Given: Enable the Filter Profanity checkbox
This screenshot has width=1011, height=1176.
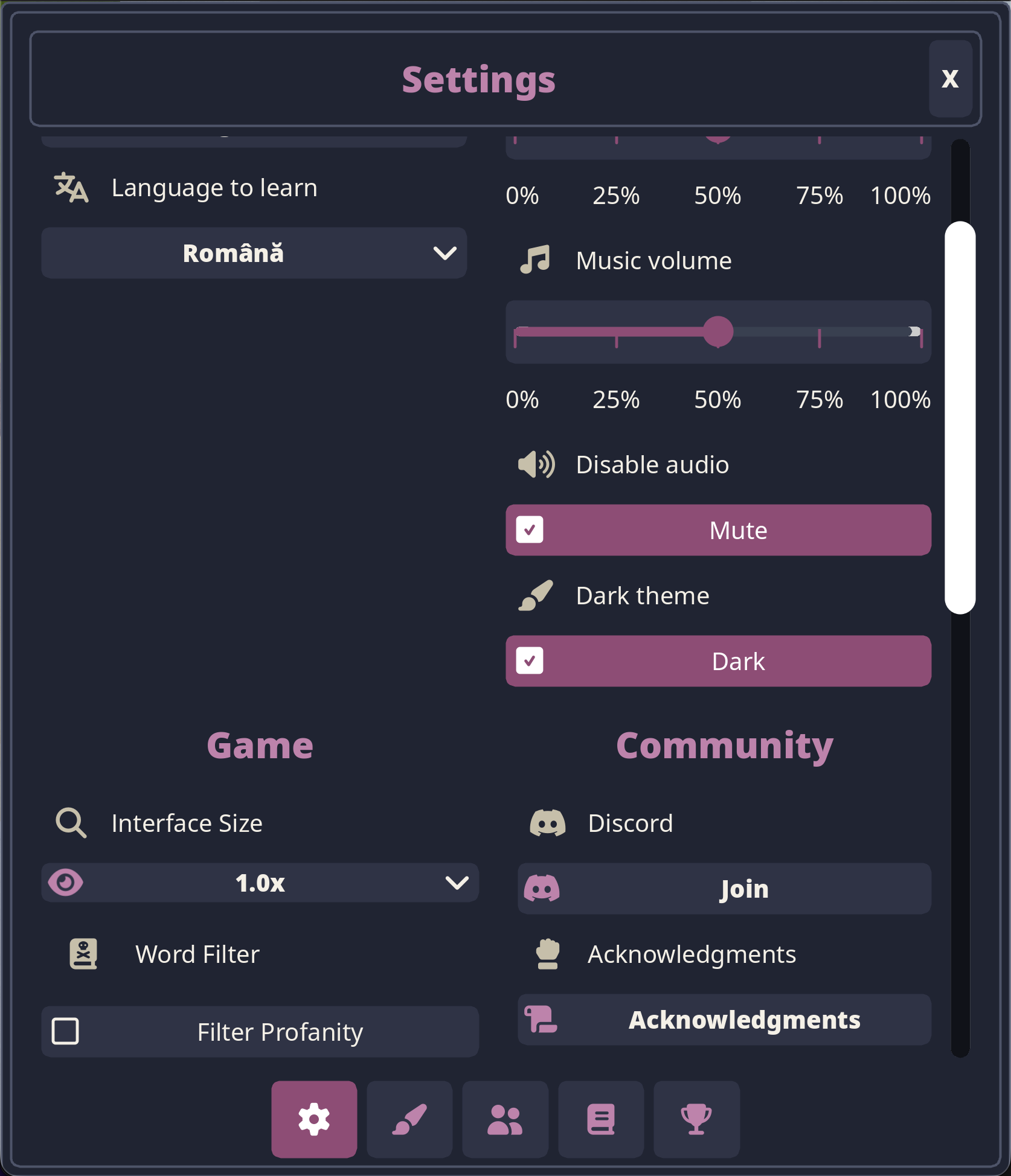Looking at the screenshot, I should point(65,1031).
